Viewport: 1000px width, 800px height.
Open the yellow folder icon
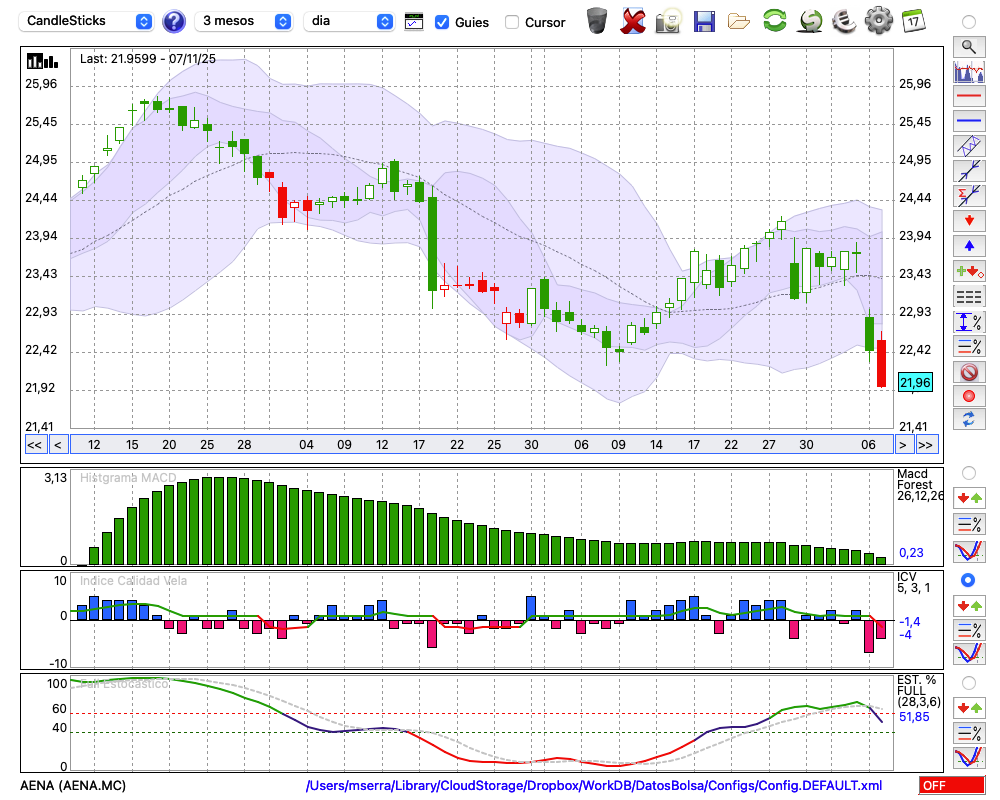739,20
